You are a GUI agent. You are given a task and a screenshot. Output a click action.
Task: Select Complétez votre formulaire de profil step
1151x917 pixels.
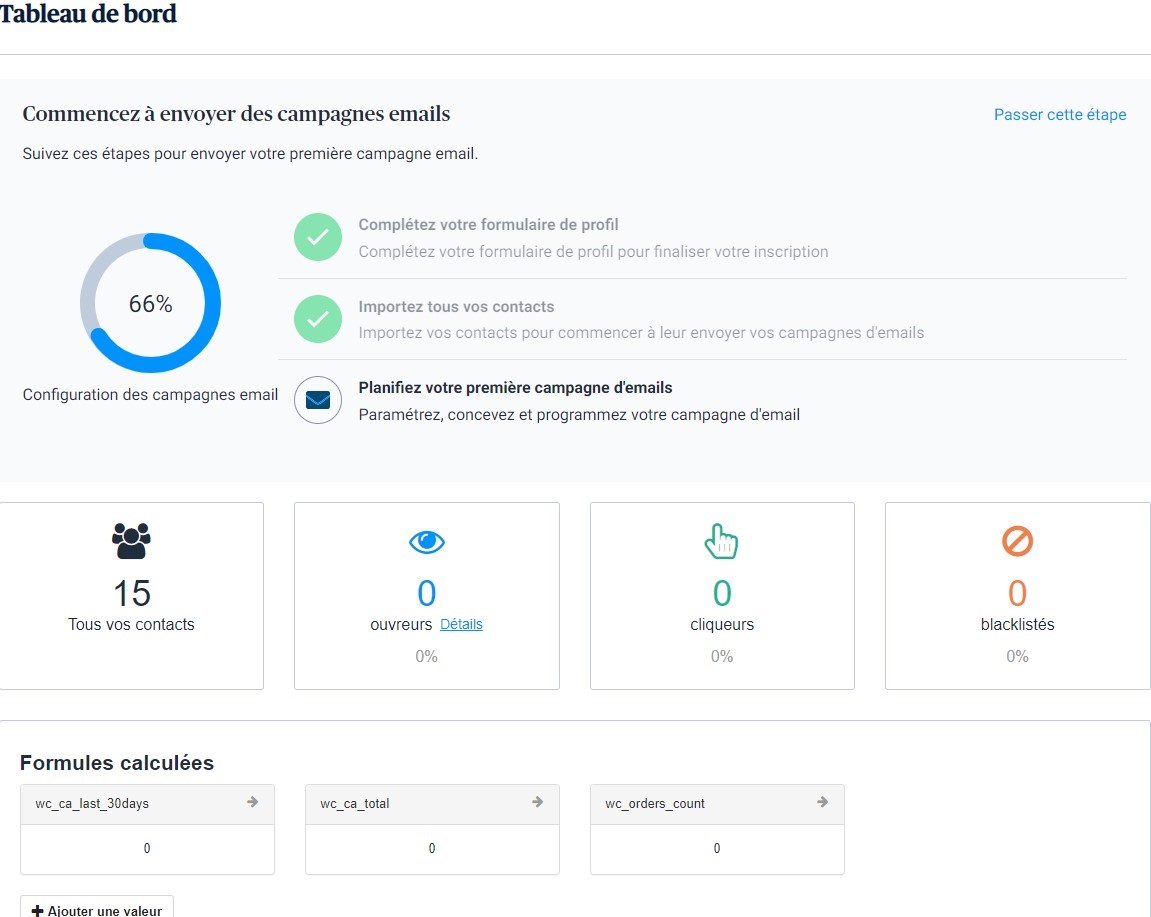coord(488,225)
